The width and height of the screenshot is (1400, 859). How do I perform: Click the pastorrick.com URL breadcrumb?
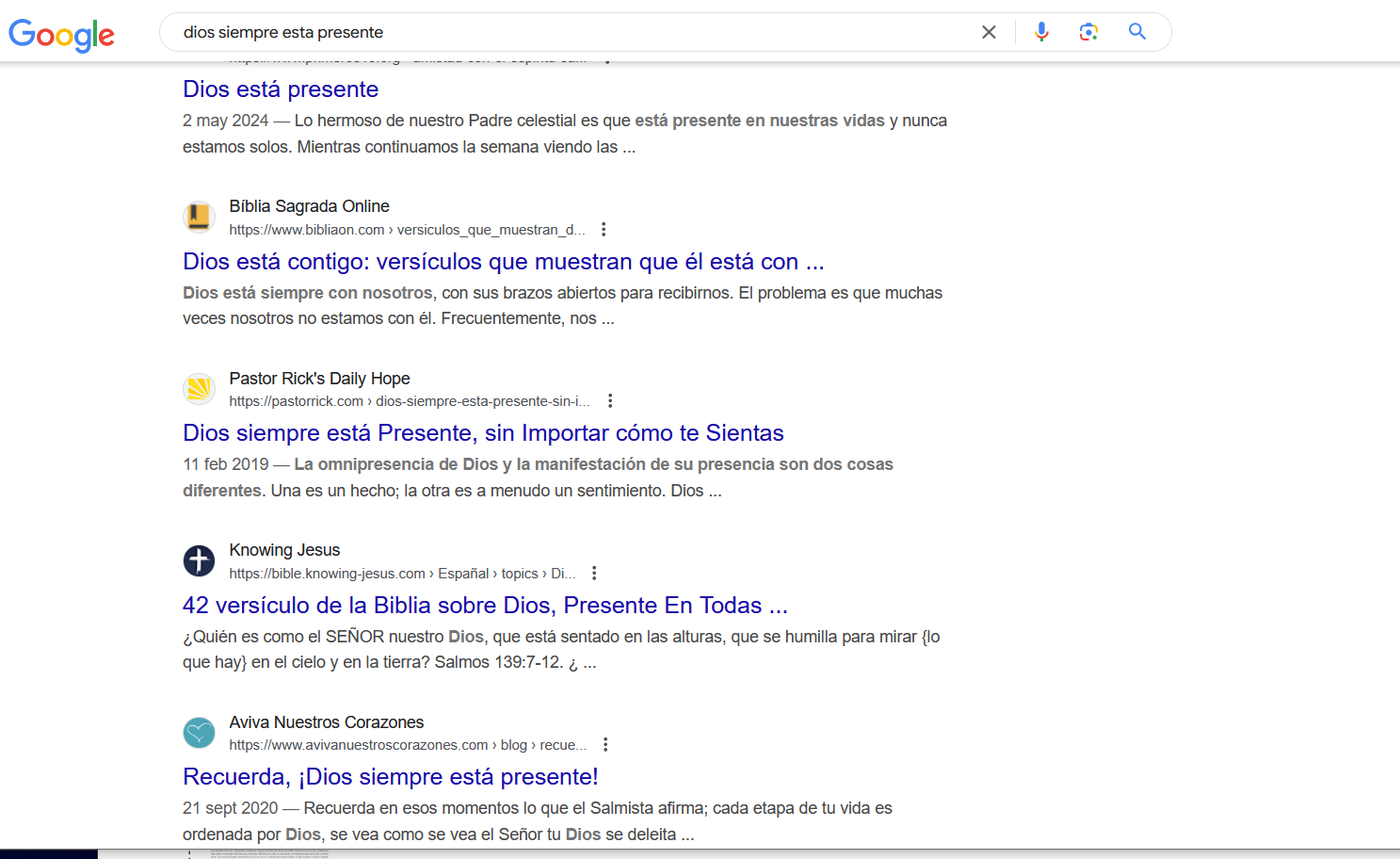410,401
